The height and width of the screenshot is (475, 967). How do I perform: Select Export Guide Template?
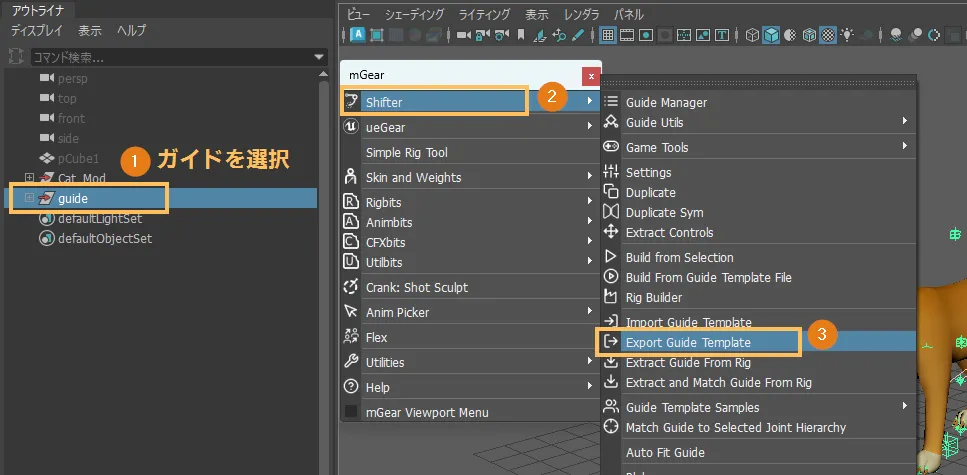click(x=688, y=342)
